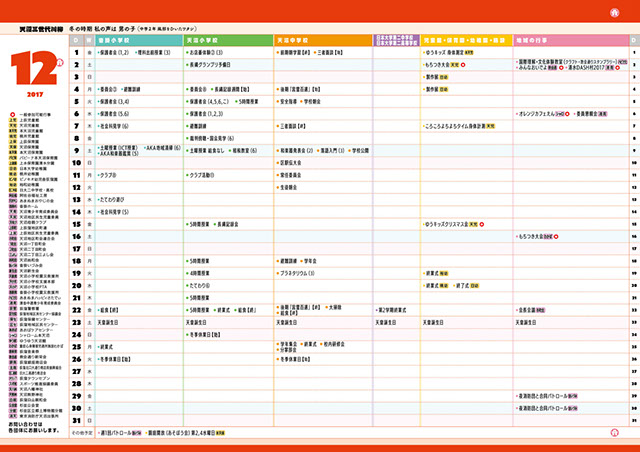
Task: Click the house logo at the bottom right corner
Action: point(614,433)
